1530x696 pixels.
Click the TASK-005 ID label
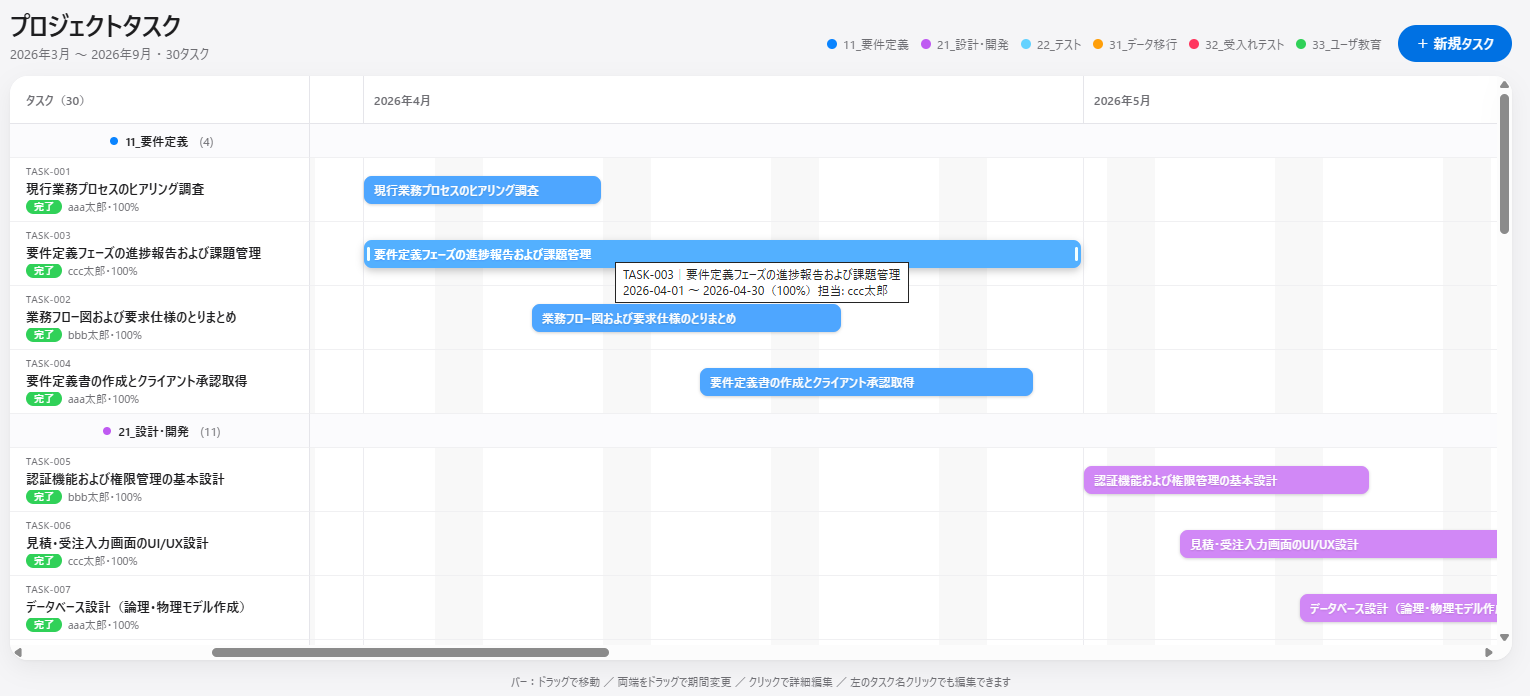tap(48, 461)
